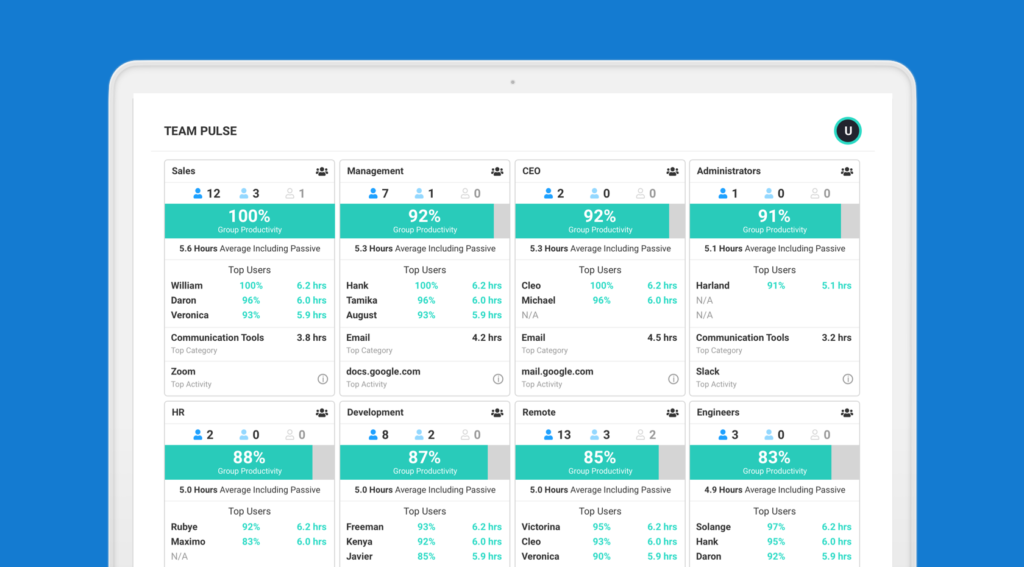
Task: Open the Engineers group members icon
Action: click(x=847, y=413)
